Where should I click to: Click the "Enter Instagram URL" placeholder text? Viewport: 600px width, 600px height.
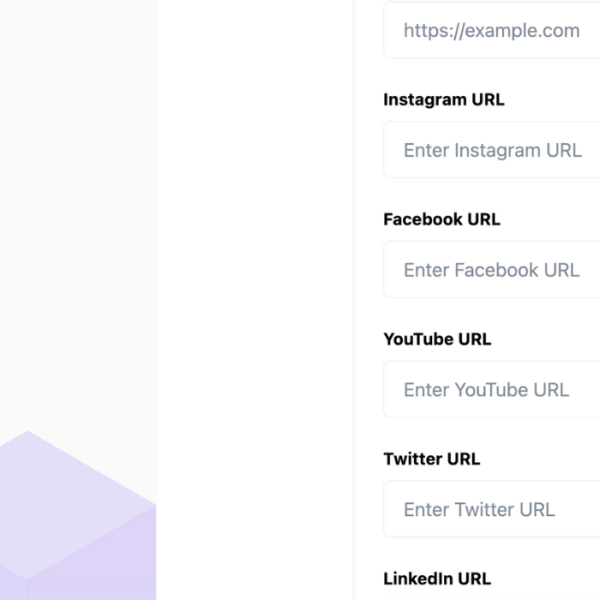point(492,150)
